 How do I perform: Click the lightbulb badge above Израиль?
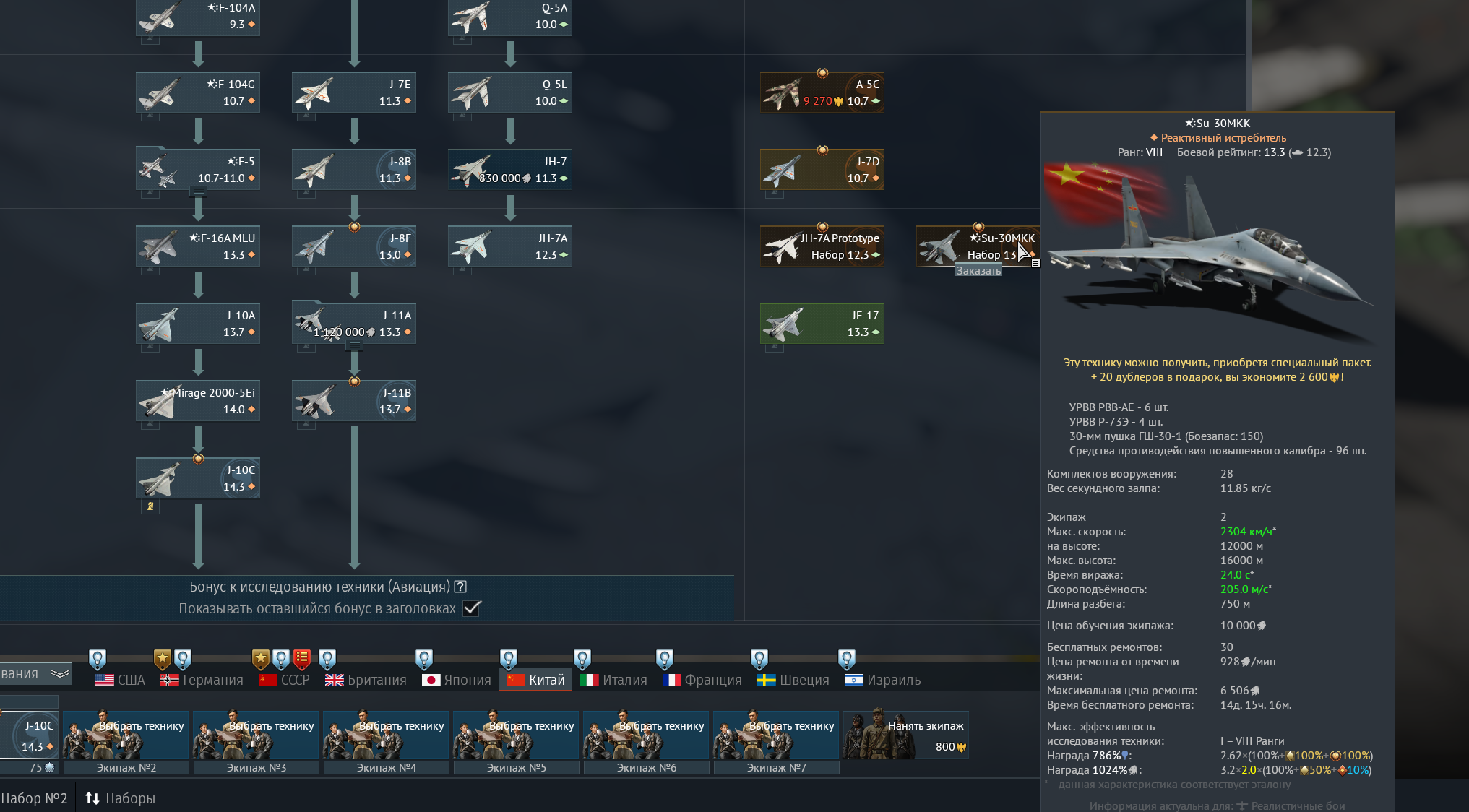click(x=846, y=658)
